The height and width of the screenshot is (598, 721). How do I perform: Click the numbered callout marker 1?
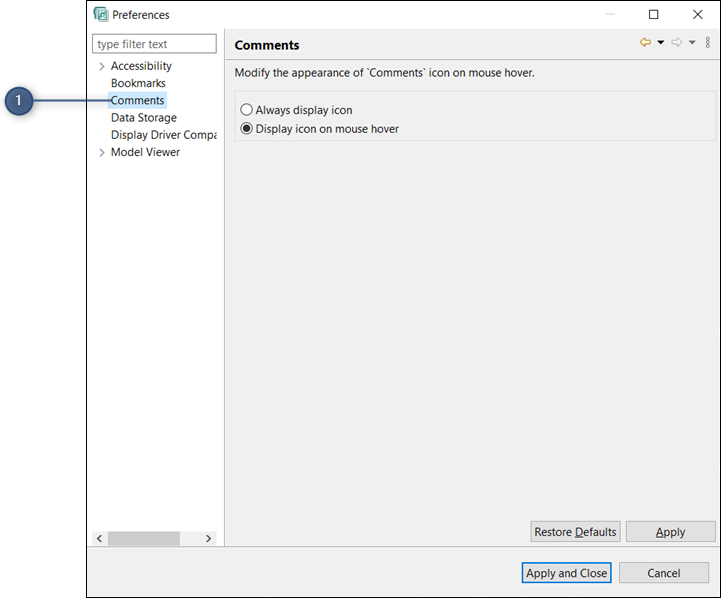[18, 101]
